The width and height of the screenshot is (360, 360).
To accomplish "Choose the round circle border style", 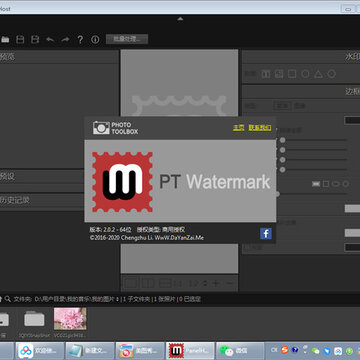I will [346, 184].
